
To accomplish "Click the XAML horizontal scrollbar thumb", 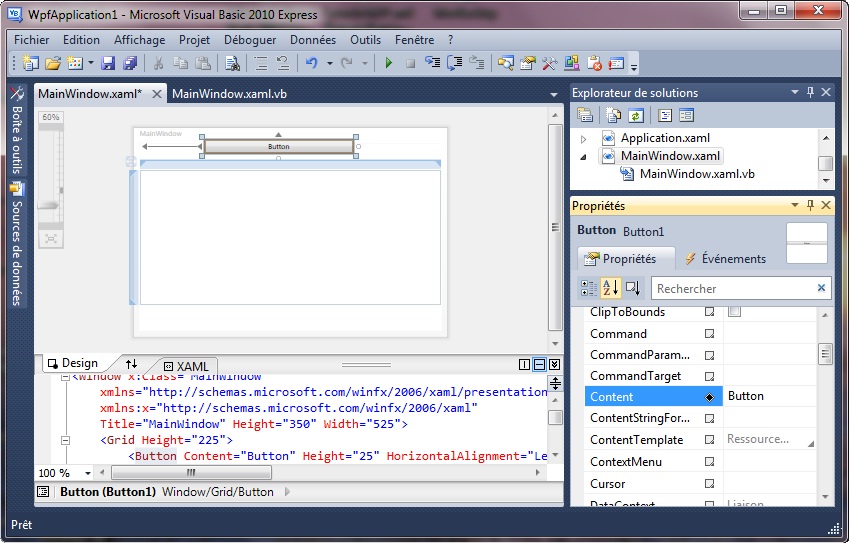I will [x=191, y=473].
